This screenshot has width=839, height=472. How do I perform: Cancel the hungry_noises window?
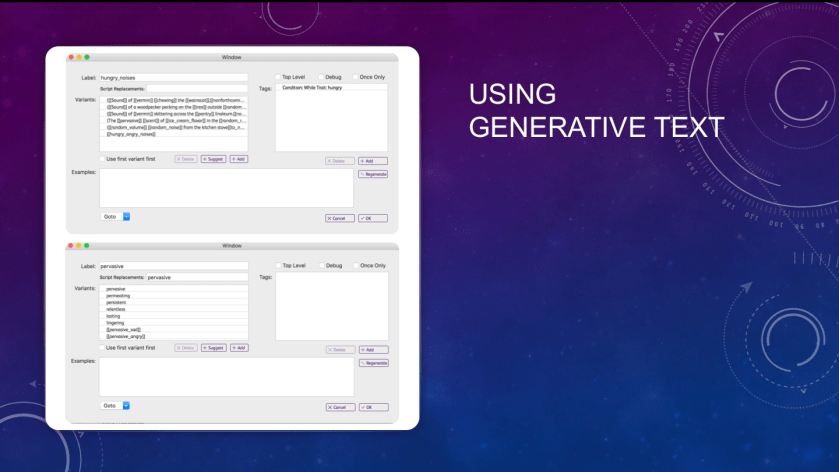pos(340,218)
